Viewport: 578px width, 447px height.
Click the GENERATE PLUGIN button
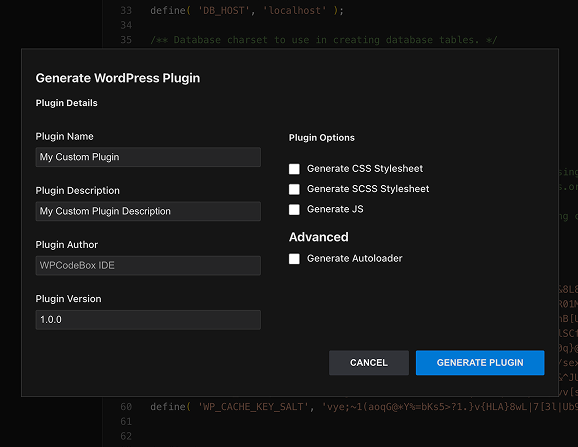click(480, 363)
